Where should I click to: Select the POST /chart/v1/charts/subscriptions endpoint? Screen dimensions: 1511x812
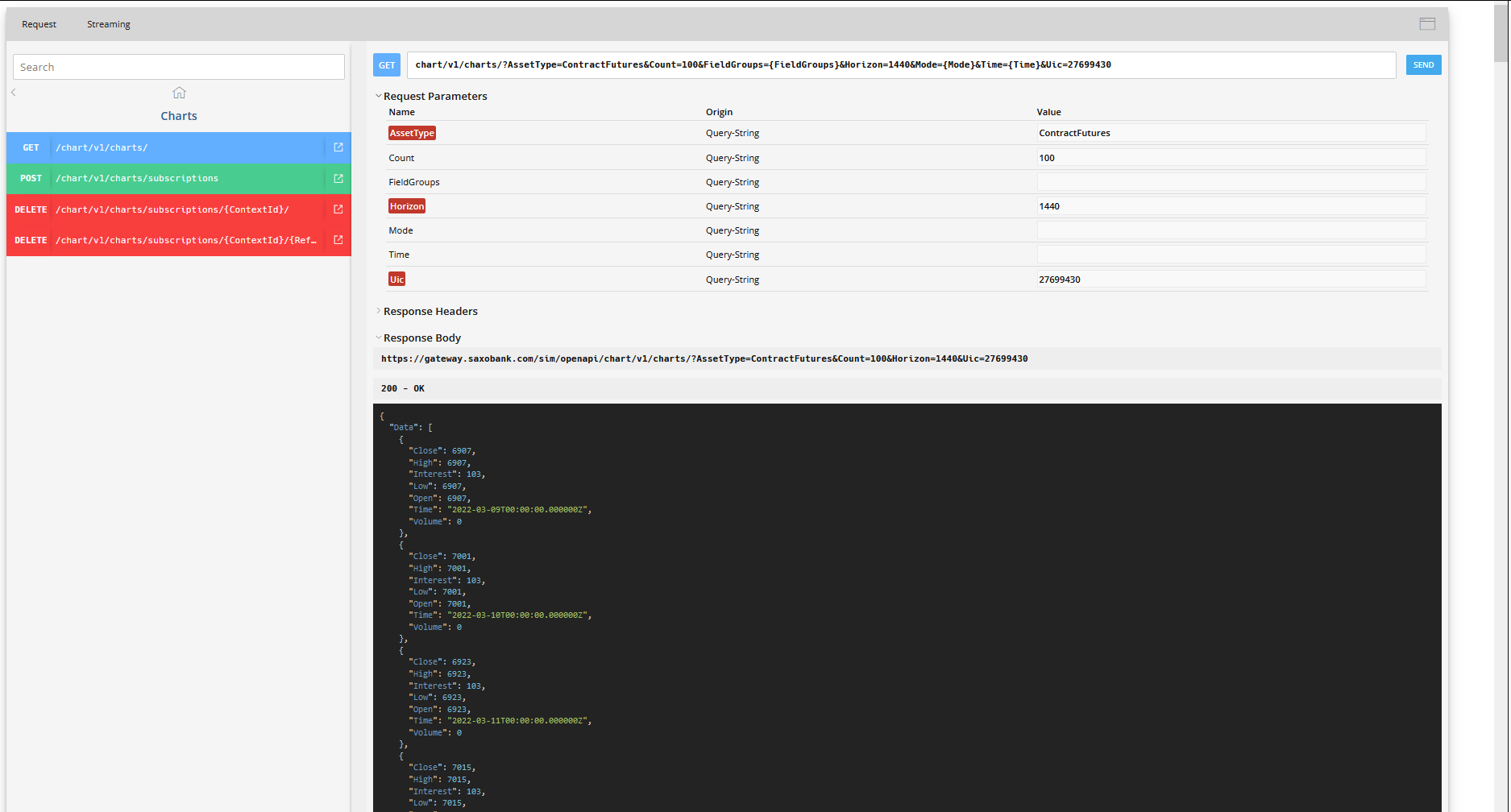pyautogui.click(x=179, y=178)
